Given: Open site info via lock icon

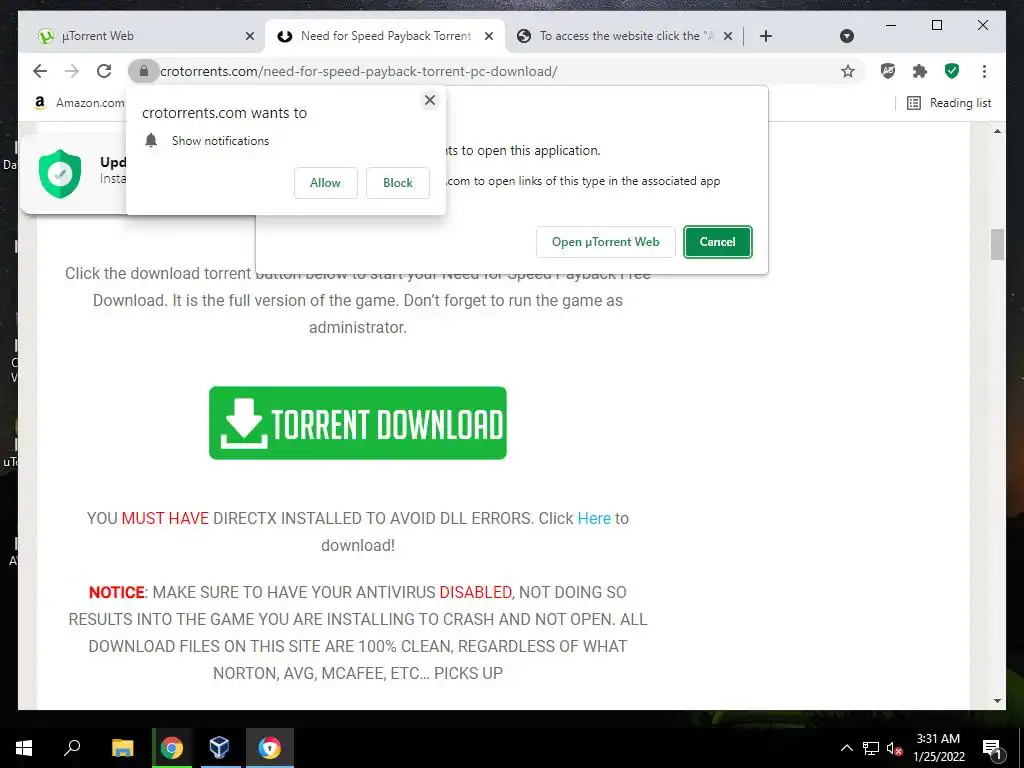Looking at the screenshot, I should [x=144, y=71].
